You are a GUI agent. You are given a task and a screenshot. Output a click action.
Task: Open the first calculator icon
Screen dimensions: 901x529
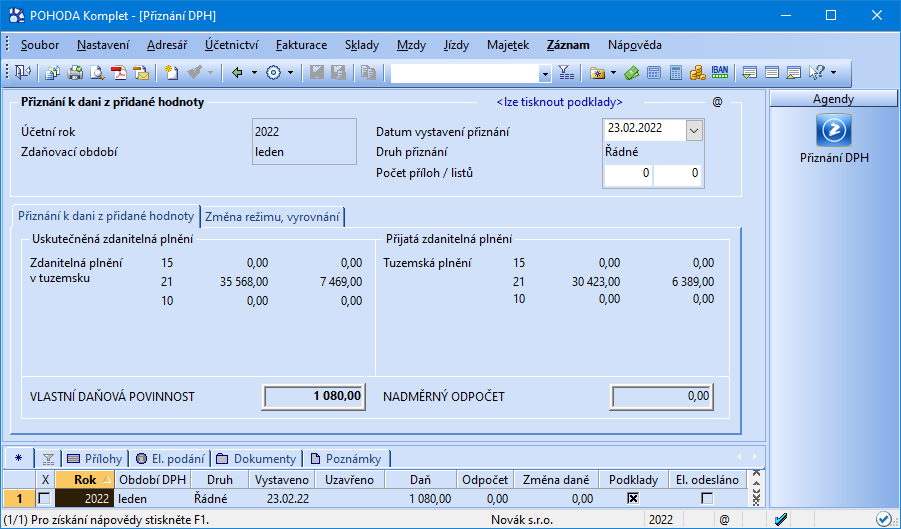654,73
